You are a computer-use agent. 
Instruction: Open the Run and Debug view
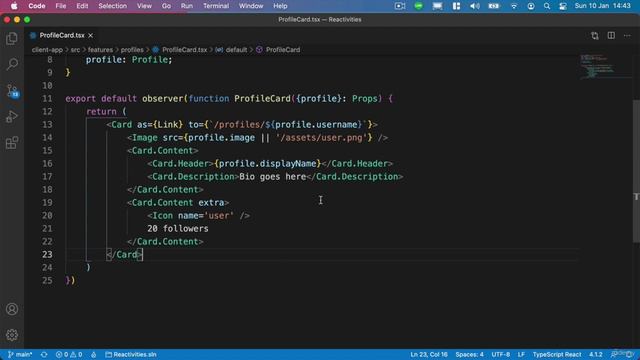(12, 117)
